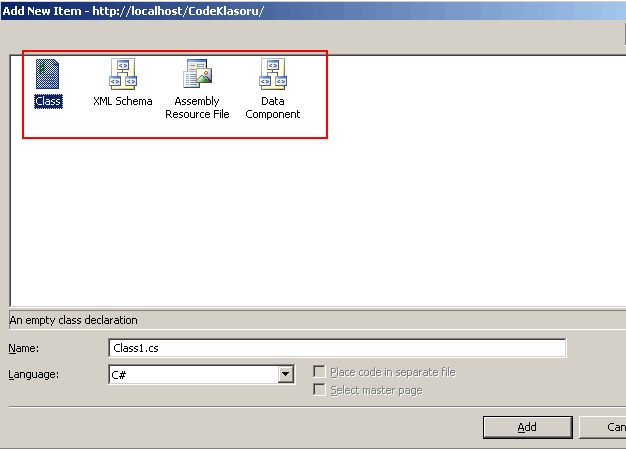
Task: Focus the Name field containing Class1.cs
Action: coord(336,348)
